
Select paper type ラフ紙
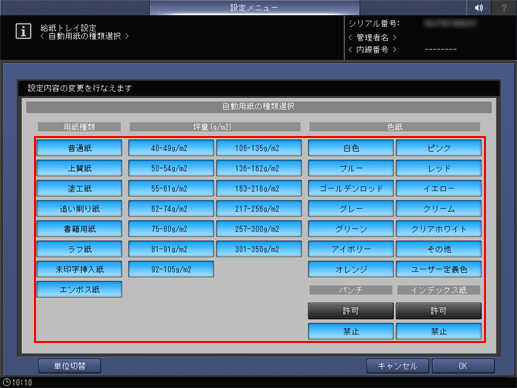coord(79,249)
